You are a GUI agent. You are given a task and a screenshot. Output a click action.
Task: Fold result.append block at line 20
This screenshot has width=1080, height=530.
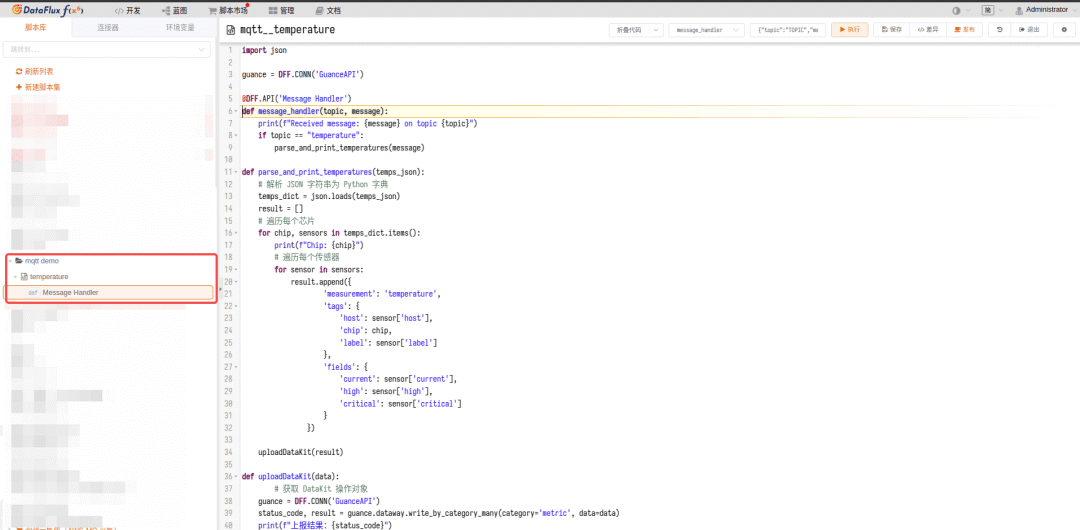[237, 282]
